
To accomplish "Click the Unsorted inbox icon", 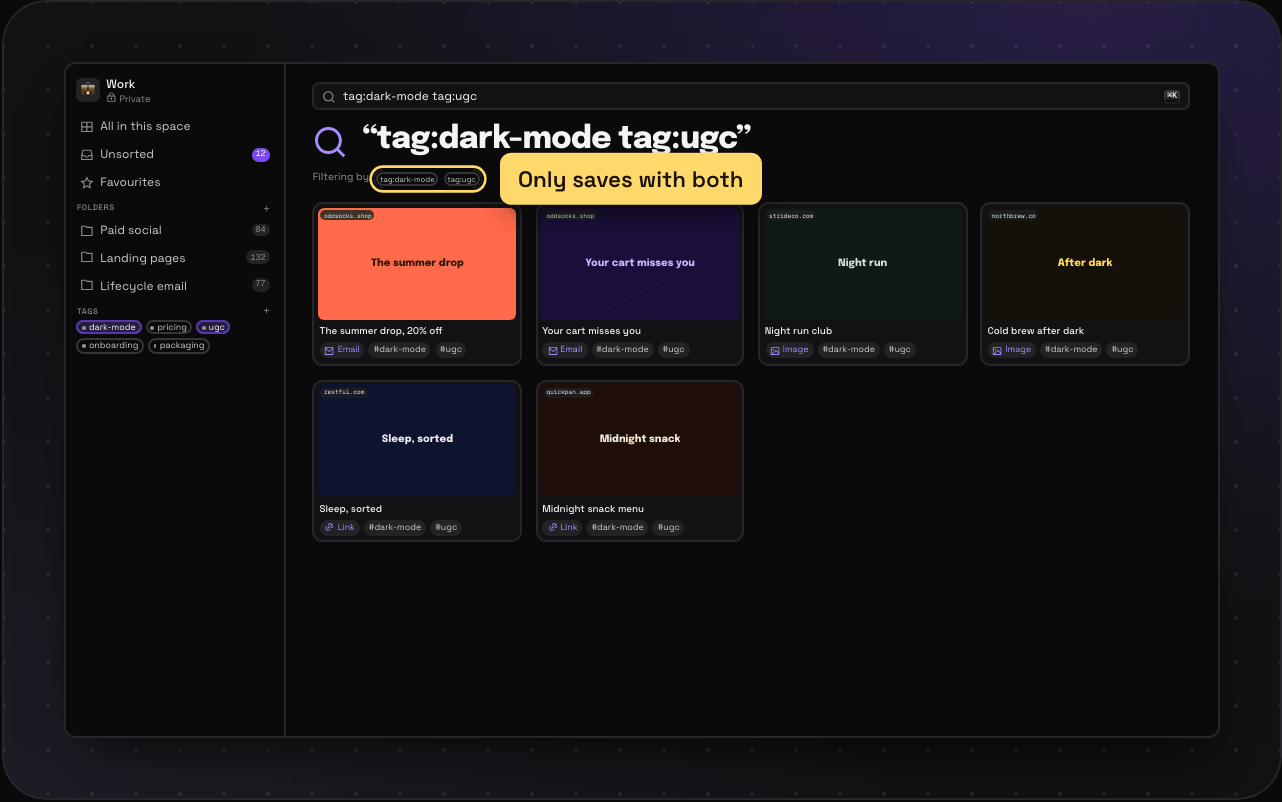I will coord(87,155).
